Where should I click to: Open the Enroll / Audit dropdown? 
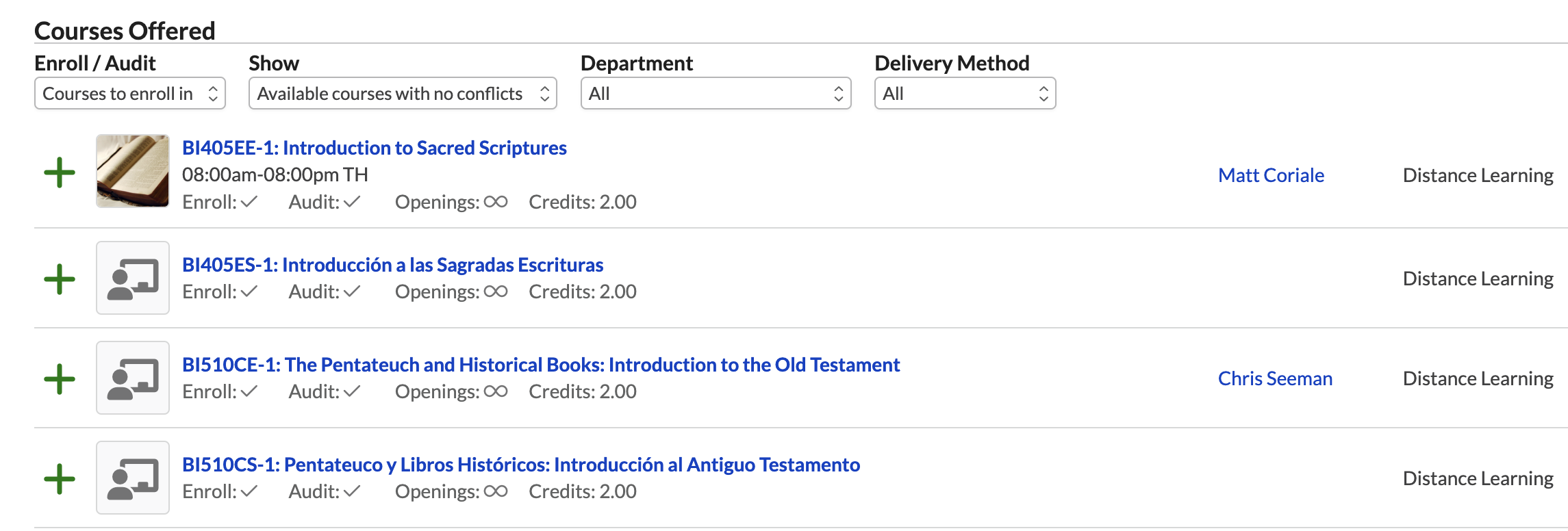(130, 94)
